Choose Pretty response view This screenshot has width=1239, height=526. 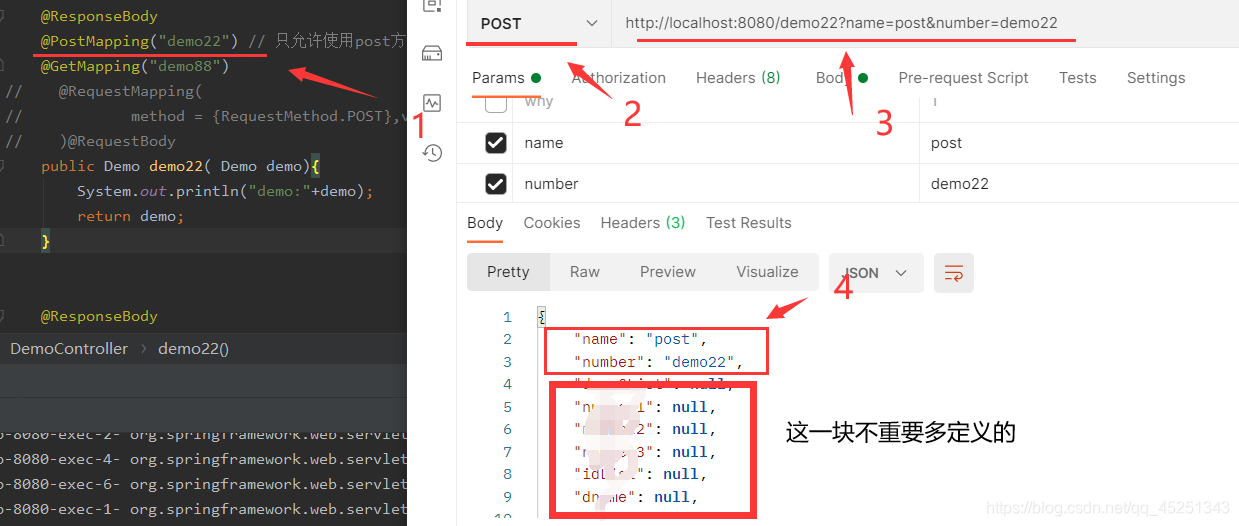pyautogui.click(x=508, y=272)
